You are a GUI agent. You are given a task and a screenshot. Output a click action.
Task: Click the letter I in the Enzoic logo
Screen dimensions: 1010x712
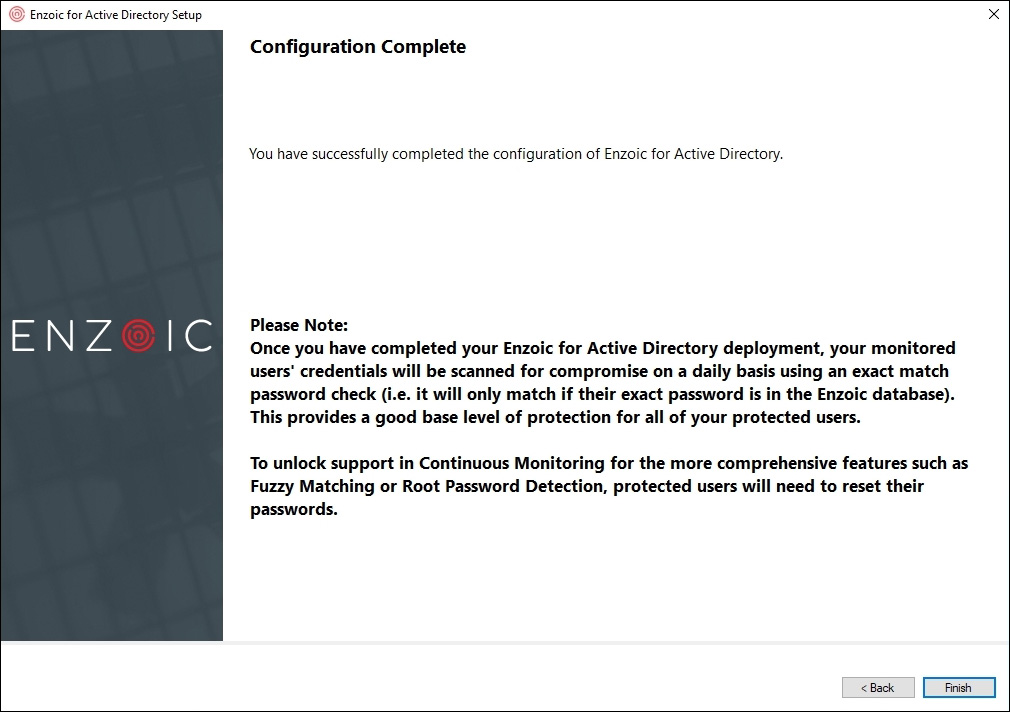170,335
